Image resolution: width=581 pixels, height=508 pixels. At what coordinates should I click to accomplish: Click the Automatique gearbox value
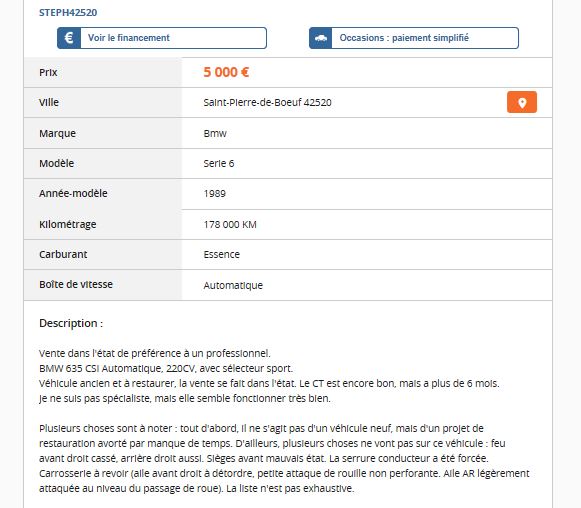pyautogui.click(x=233, y=285)
